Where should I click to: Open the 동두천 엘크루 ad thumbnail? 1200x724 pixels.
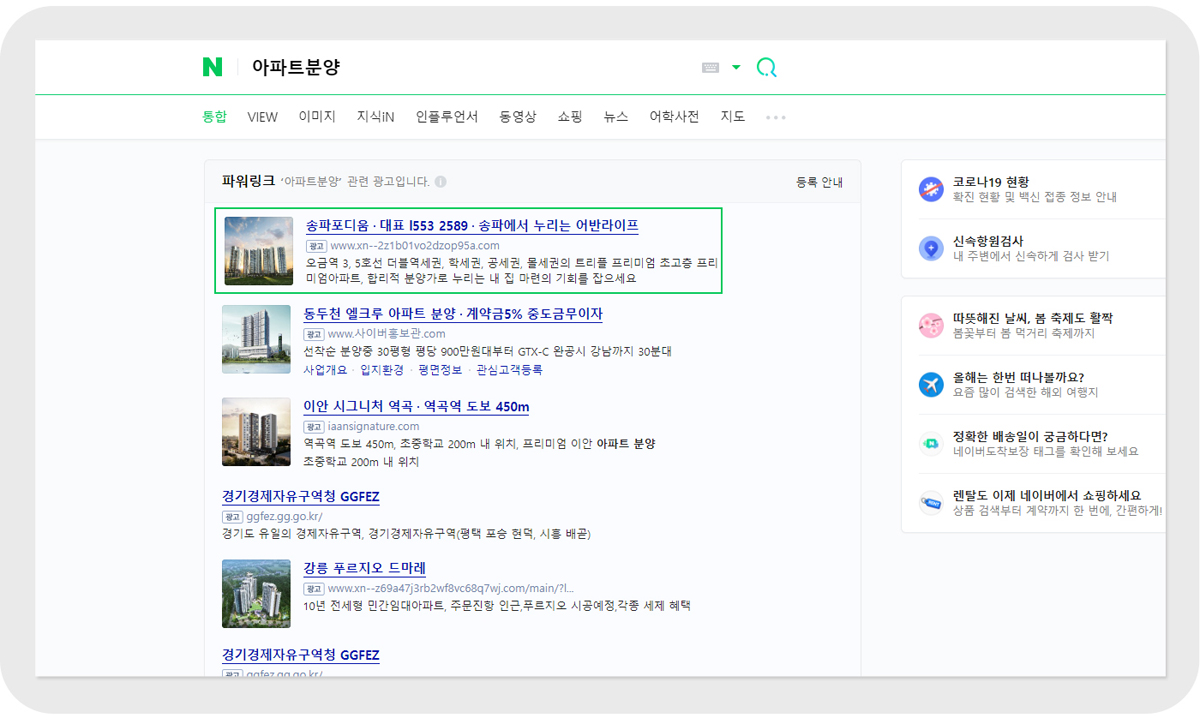[x=257, y=339]
